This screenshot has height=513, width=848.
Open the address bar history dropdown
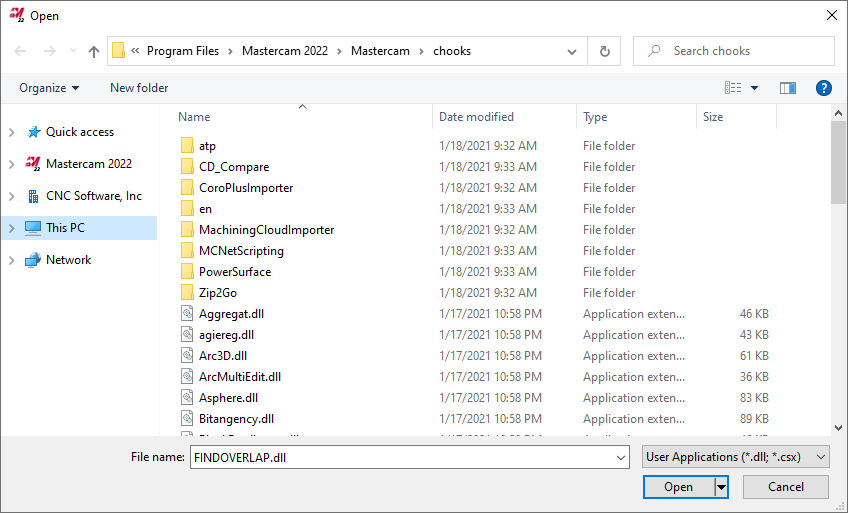[x=572, y=51]
